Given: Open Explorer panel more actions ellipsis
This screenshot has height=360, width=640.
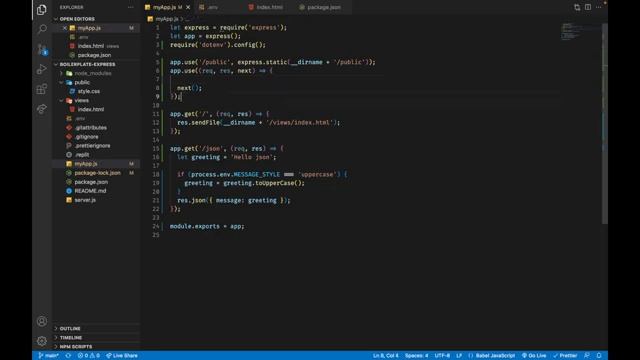Looking at the screenshot, I should tap(131, 7).
